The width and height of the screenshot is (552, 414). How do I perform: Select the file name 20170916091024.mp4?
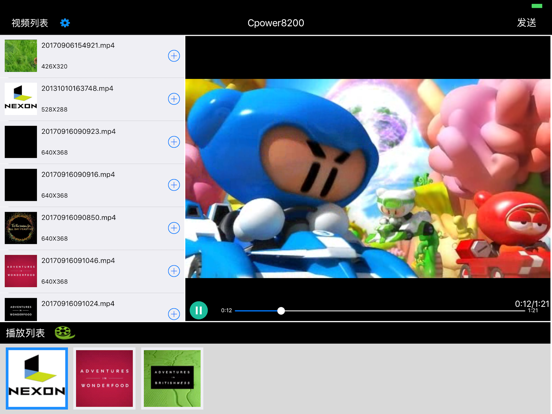(78, 303)
